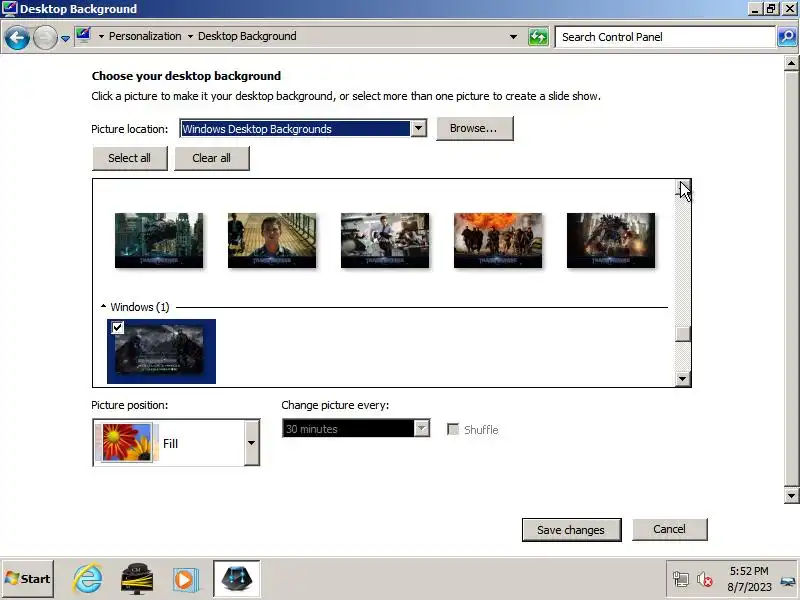Open the Picture position Fill dropdown

(252, 443)
